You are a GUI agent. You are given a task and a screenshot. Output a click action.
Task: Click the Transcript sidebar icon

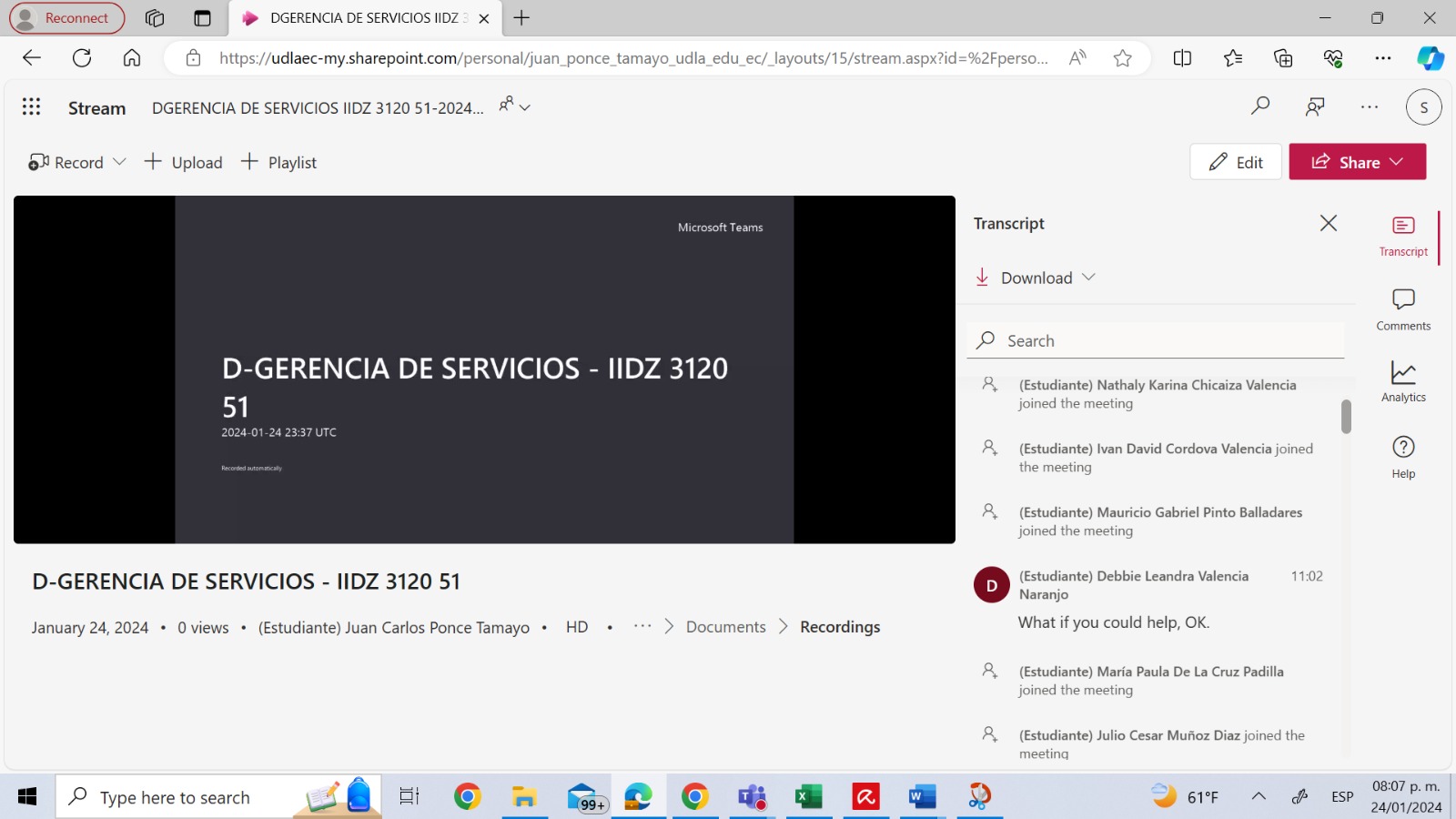click(x=1402, y=236)
